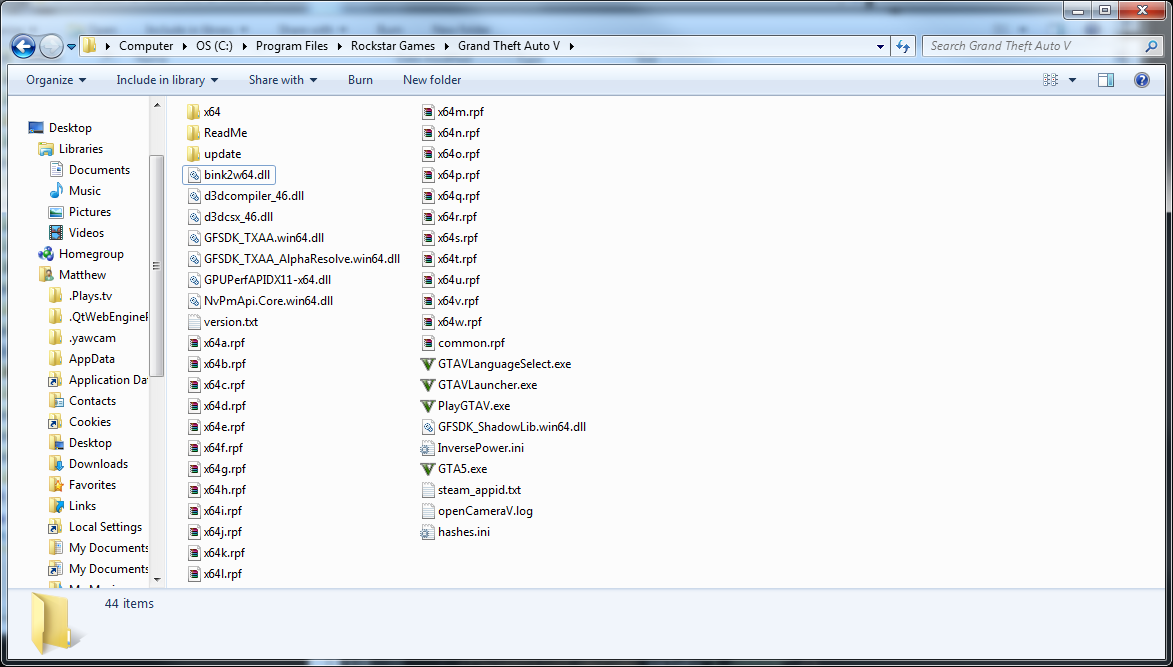
Task: Select PlayGTAV.exe icon
Action: 428,406
